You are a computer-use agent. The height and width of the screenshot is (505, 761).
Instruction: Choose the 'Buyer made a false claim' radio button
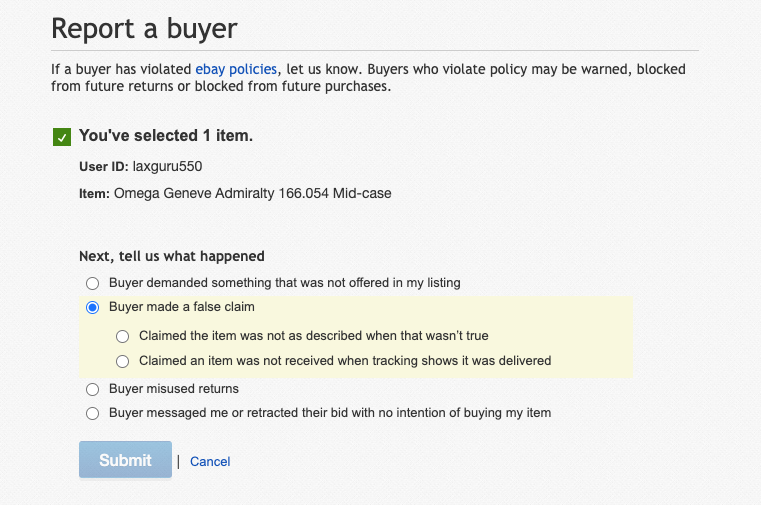(x=93, y=308)
